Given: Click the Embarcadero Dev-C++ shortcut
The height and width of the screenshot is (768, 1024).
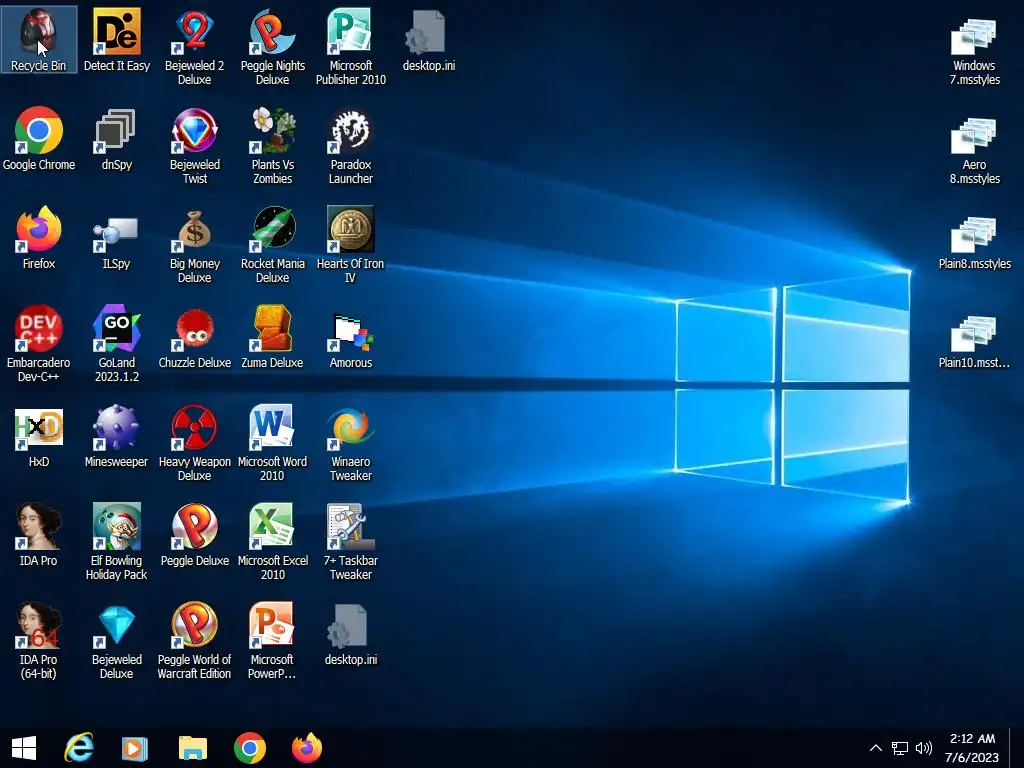Looking at the screenshot, I should pyautogui.click(x=39, y=344).
